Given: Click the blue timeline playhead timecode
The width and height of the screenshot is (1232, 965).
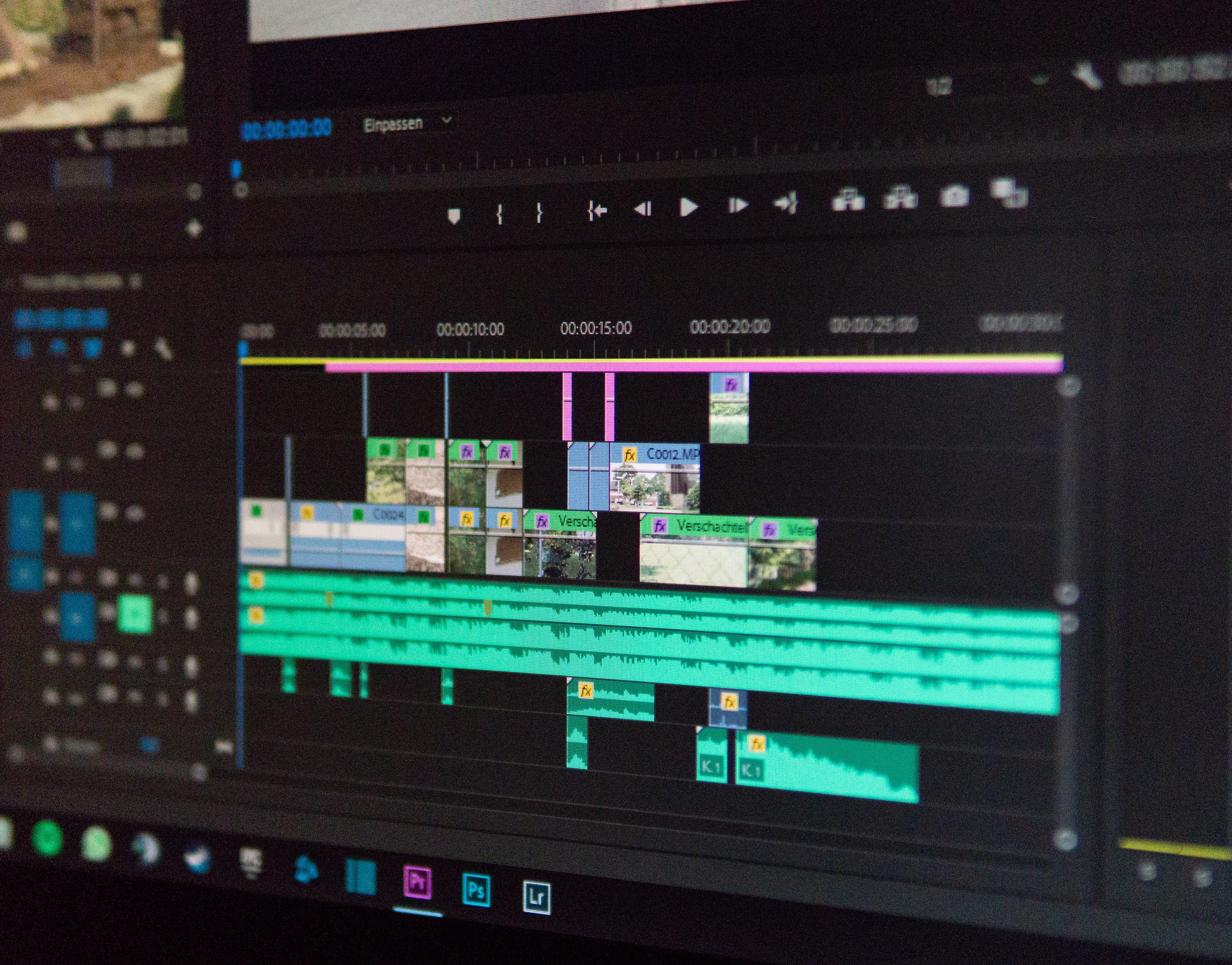Looking at the screenshot, I should tap(60, 320).
